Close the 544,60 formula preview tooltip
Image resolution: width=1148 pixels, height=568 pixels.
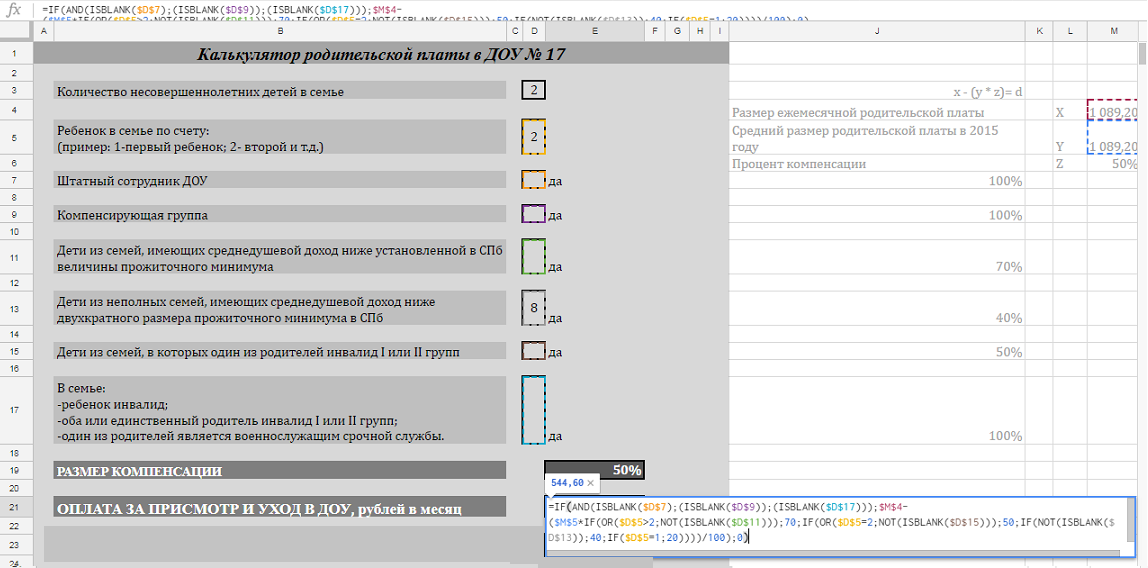[x=590, y=484]
